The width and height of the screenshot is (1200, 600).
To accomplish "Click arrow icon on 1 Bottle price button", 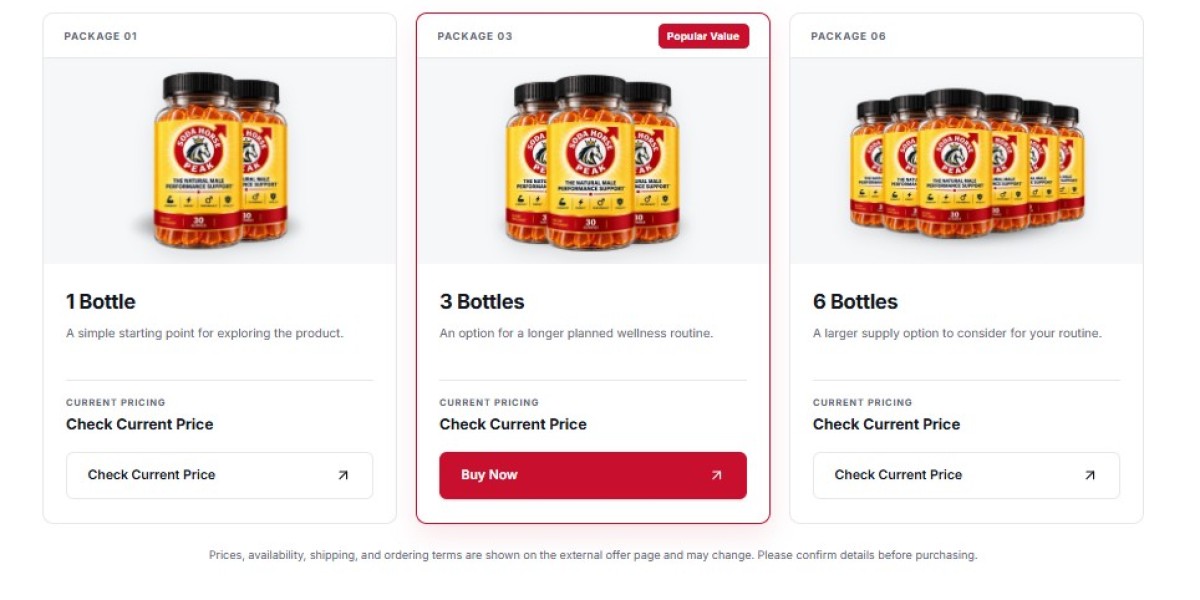I will 343,475.
